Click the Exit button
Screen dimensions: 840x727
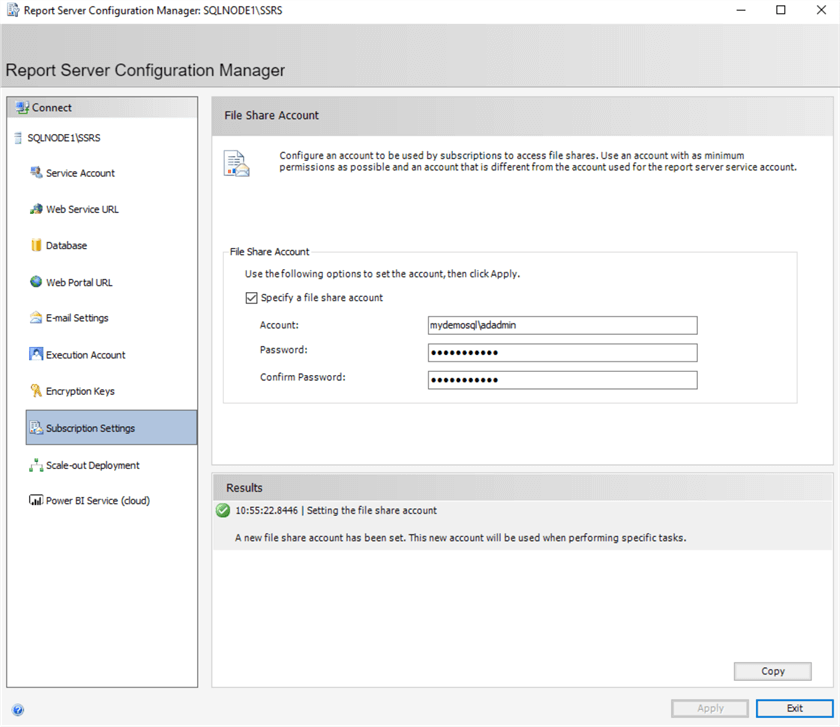click(794, 708)
